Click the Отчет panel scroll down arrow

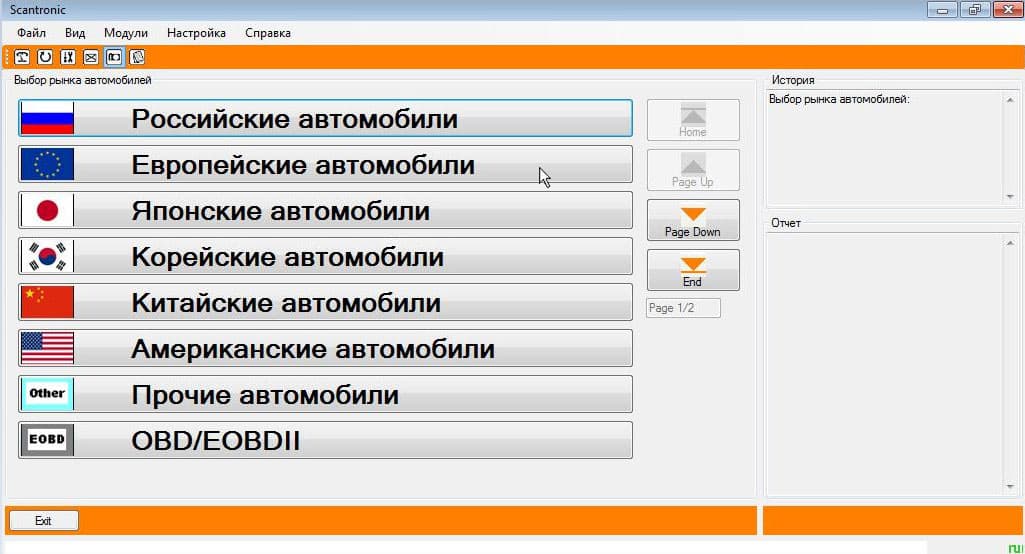point(1010,487)
